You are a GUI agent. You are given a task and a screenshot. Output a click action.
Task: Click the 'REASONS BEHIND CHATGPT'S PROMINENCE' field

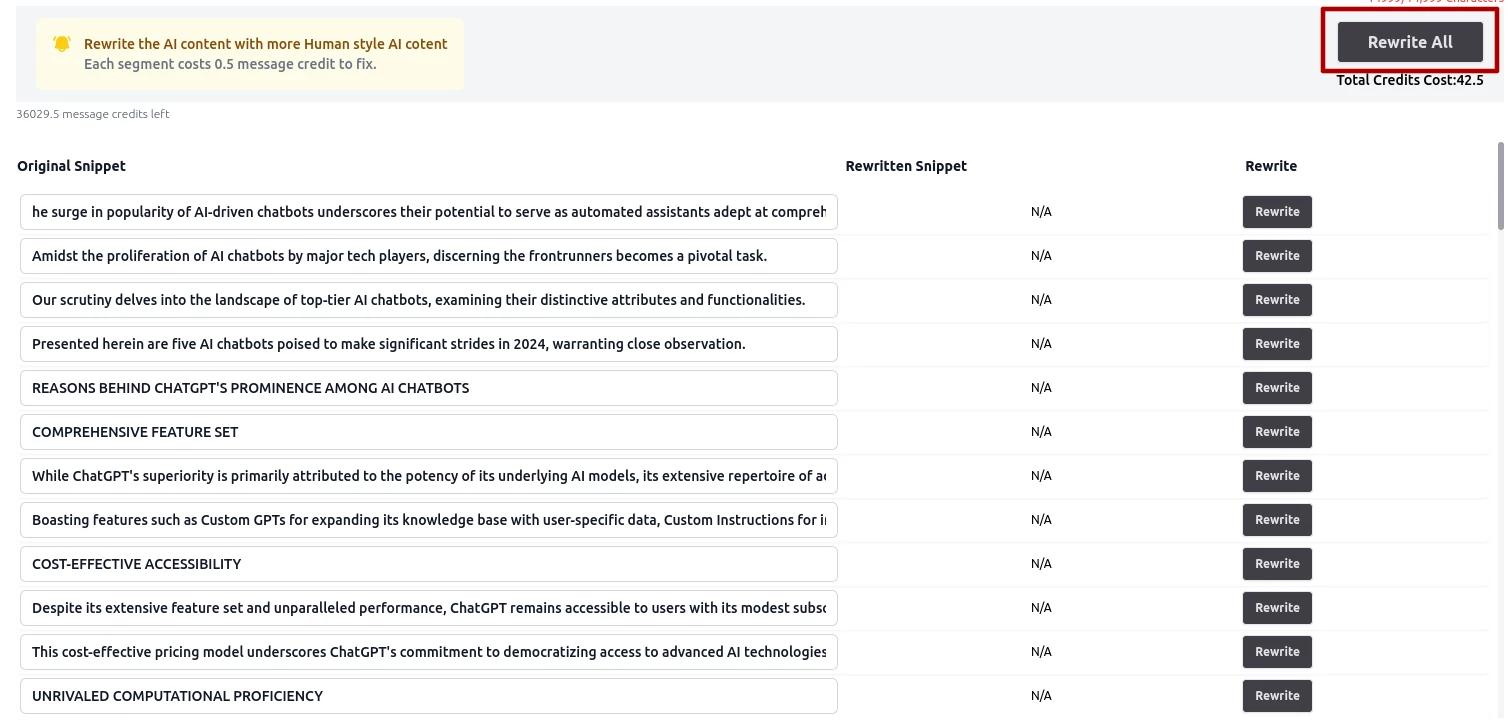click(x=429, y=388)
